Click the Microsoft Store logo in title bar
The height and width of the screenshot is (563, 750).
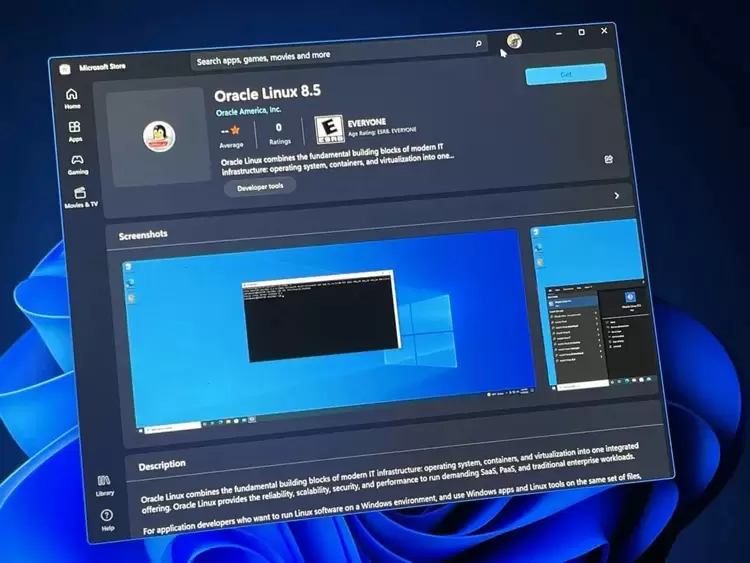tap(64, 68)
